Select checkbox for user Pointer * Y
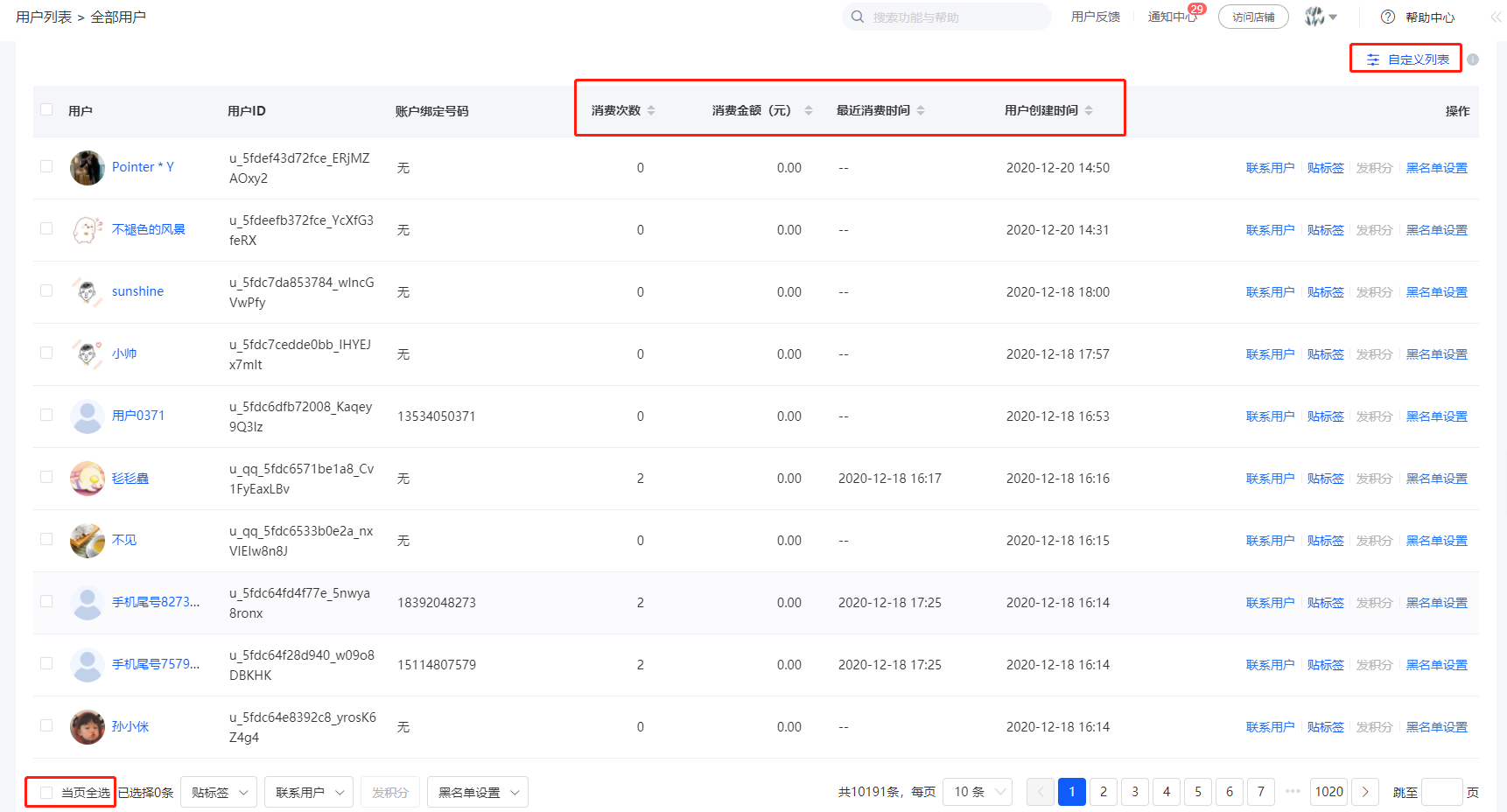Viewport: 1507px width, 812px height. 46,166
